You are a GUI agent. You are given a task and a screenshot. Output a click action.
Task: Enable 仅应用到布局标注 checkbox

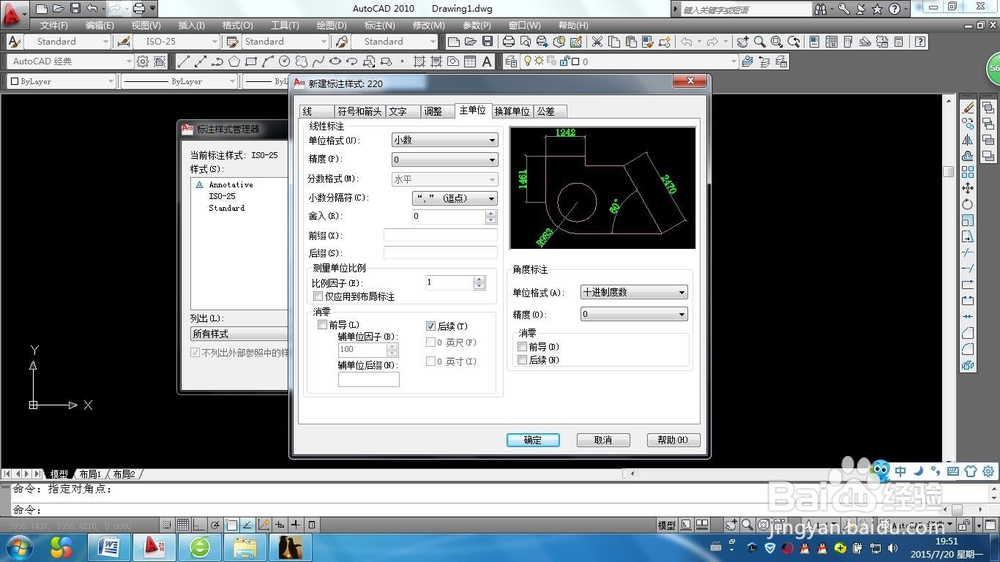point(318,297)
